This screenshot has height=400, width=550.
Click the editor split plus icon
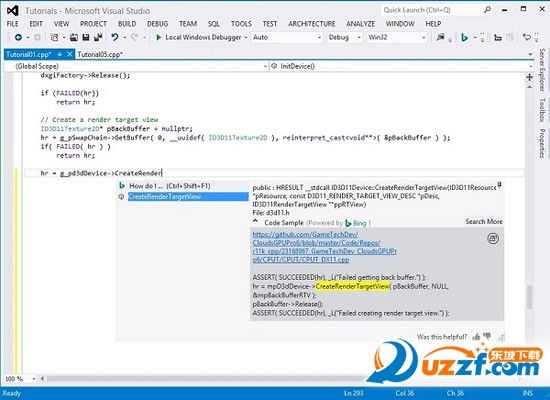point(529,77)
